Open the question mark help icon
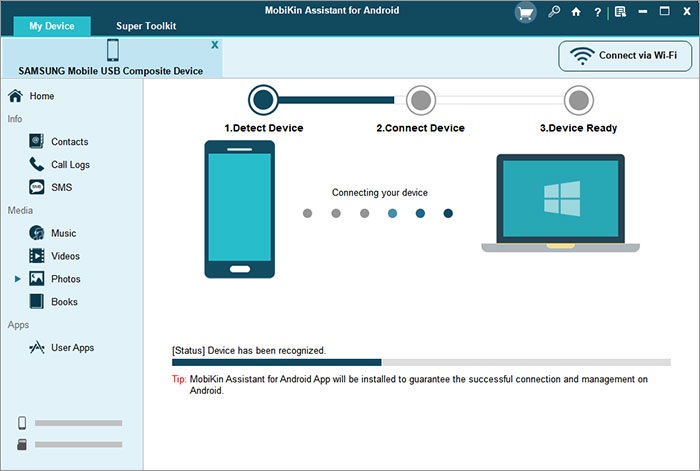This screenshot has height=471, width=700. tap(597, 12)
